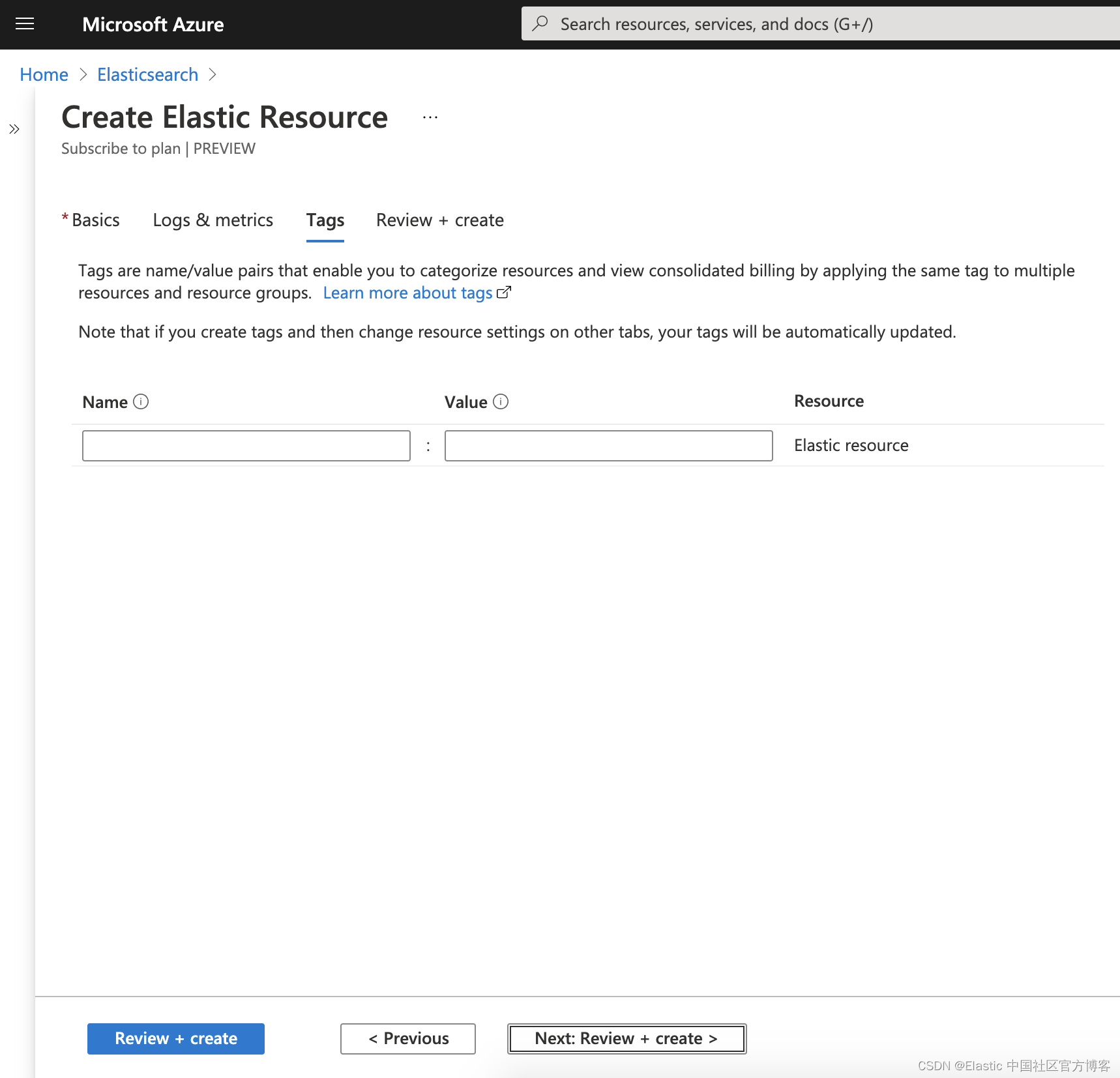The image size is (1120, 1078).
Task: Open the Learn more about tags link
Action: (407, 293)
